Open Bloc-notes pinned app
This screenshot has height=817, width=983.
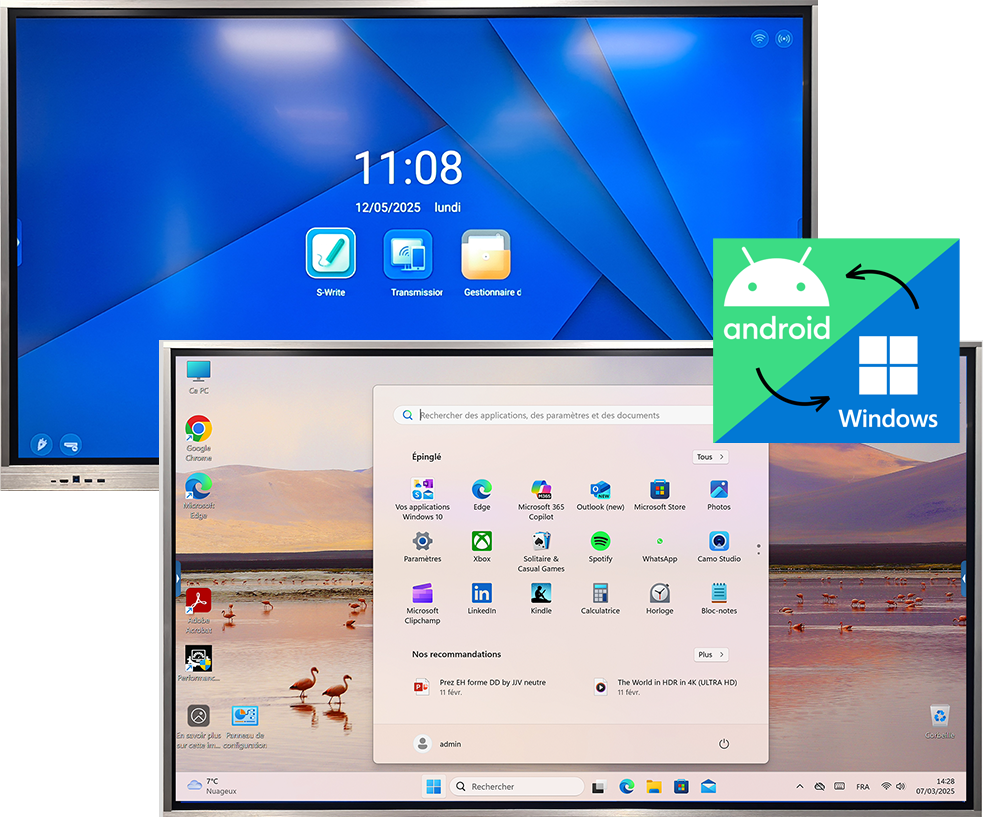tap(718, 599)
